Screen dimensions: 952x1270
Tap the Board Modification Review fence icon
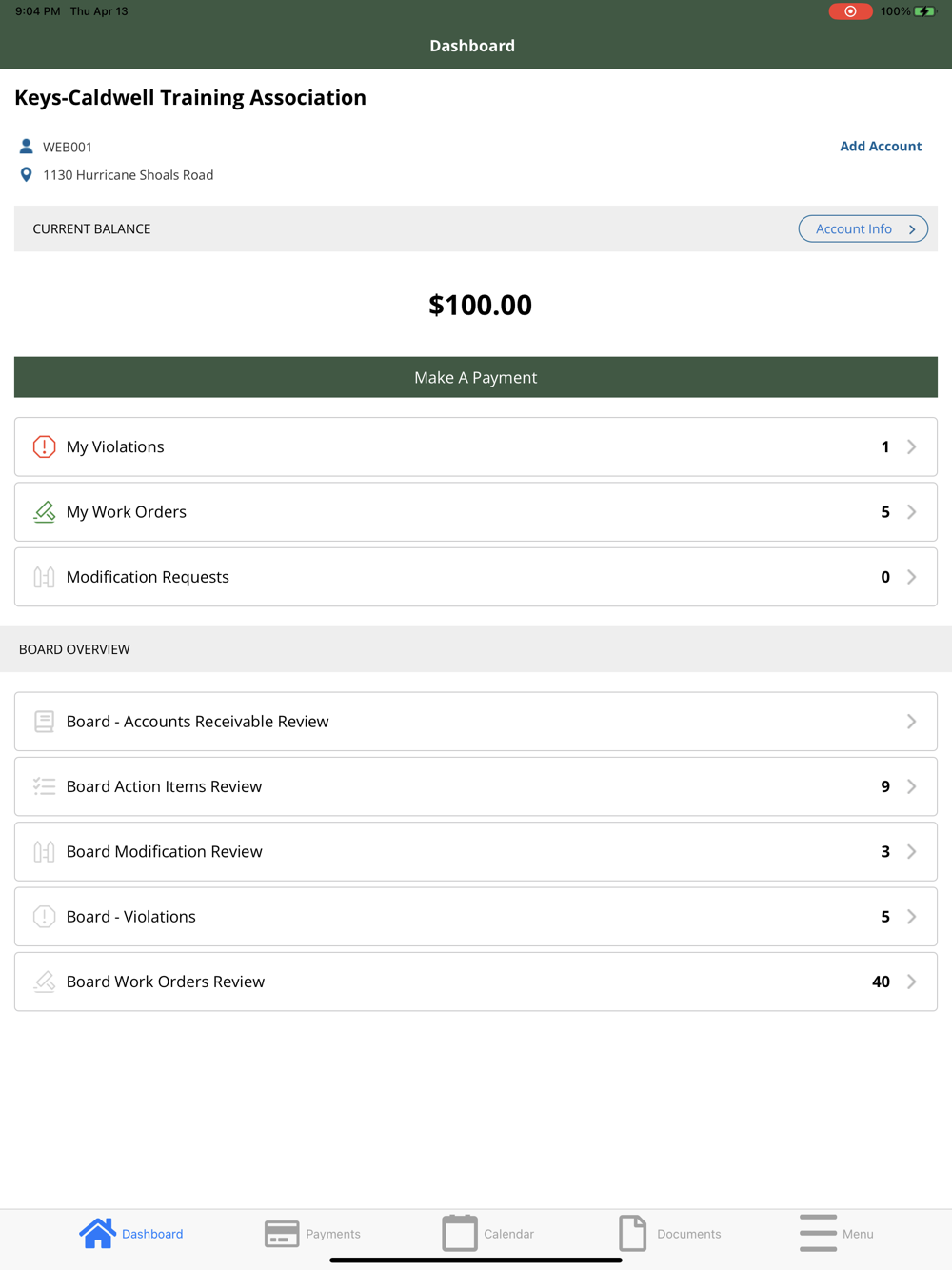click(44, 851)
